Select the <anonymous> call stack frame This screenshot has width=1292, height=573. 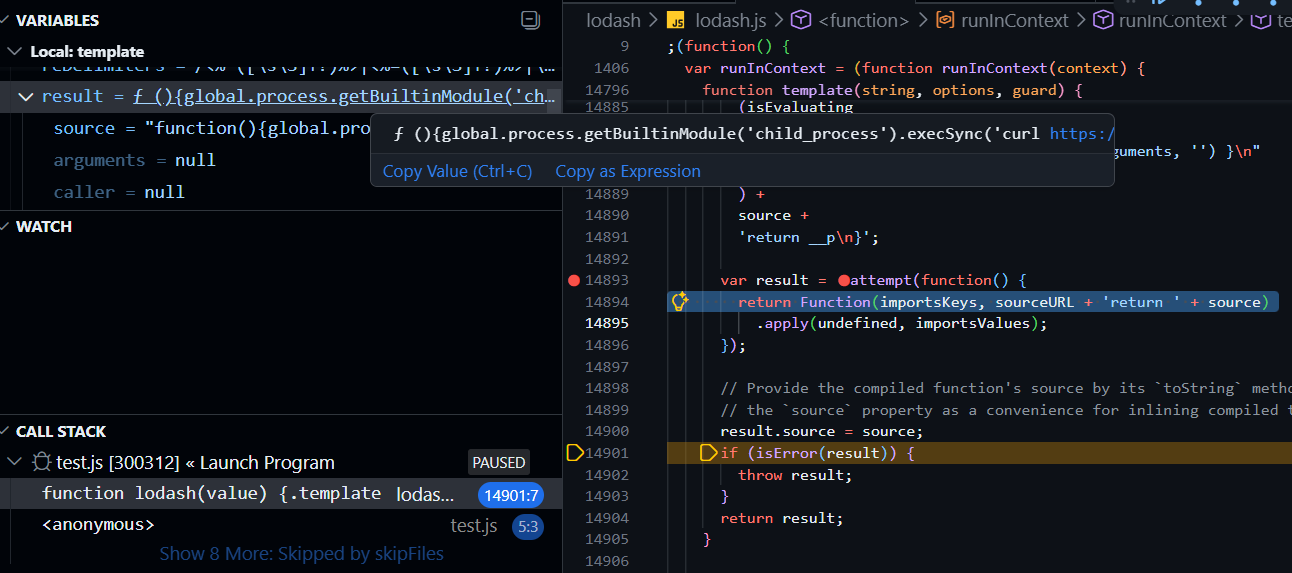tap(281, 524)
